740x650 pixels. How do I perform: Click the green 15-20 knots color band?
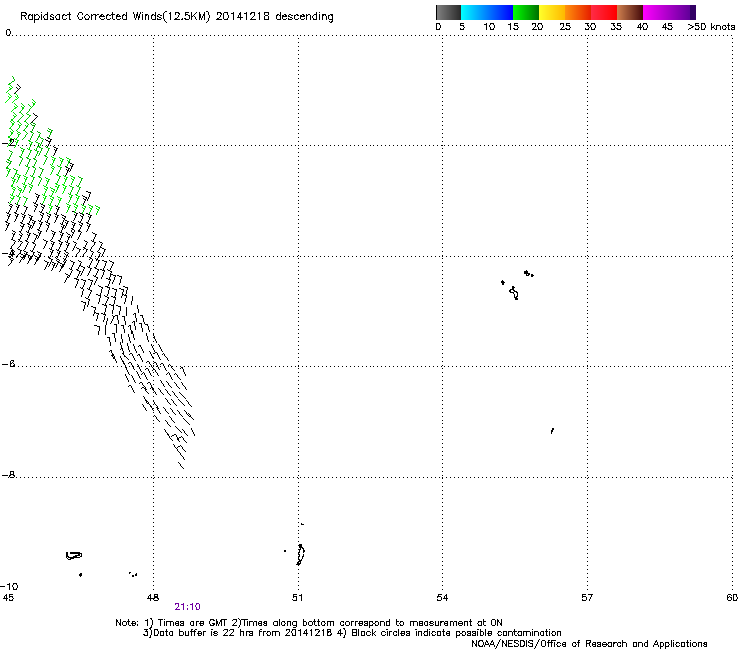[526, 12]
